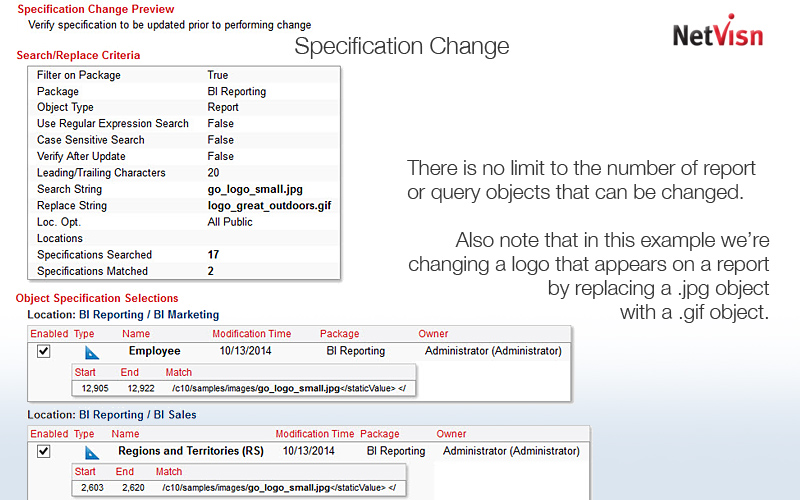Click the Modification Time header in BI Marketing table
This screenshot has width=800, height=500.
[x=252, y=334]
